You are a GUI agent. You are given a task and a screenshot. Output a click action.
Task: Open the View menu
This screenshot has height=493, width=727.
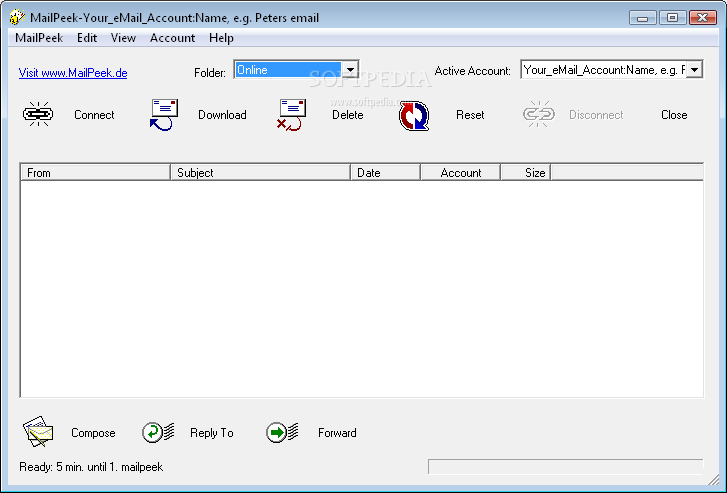coord(123,38)
